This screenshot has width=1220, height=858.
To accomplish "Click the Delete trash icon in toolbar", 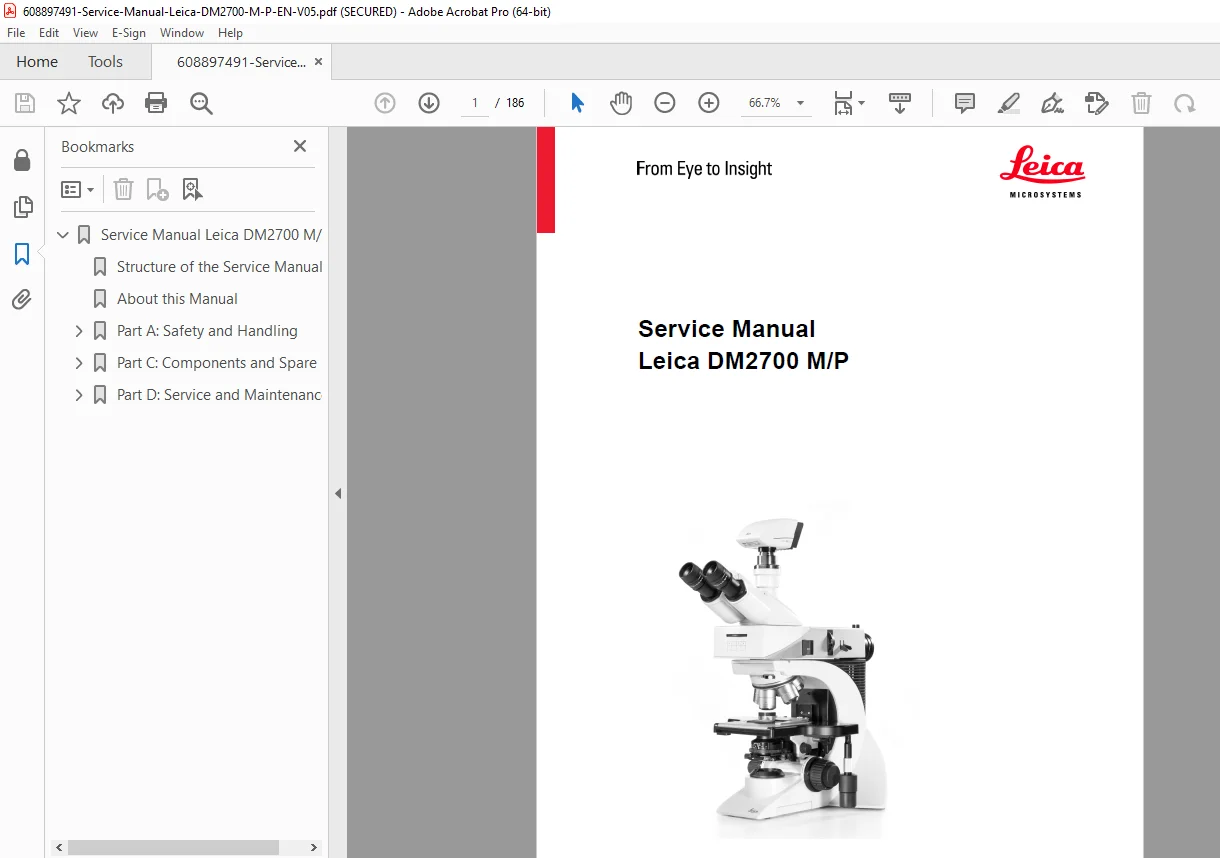I will 1141,103.
